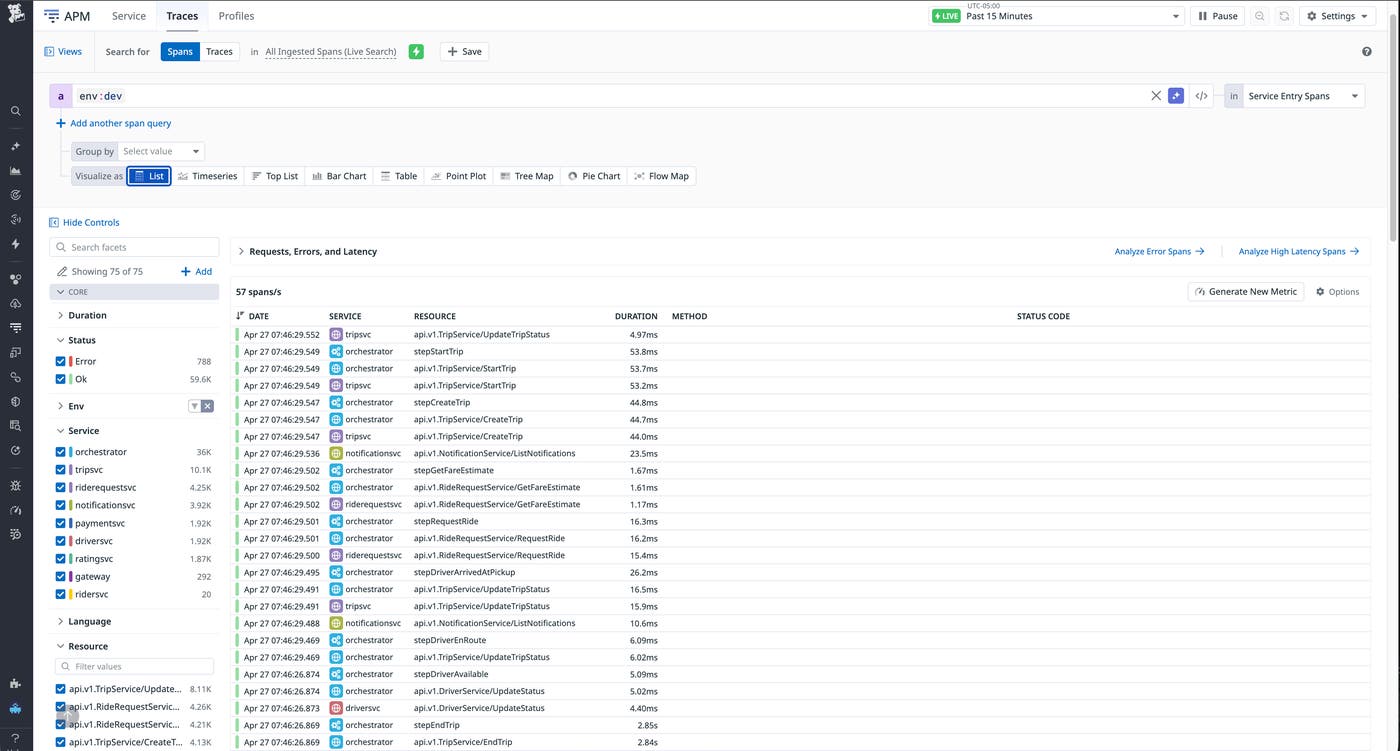Click the service icon on the driversvc row

(x=336, y=708)
